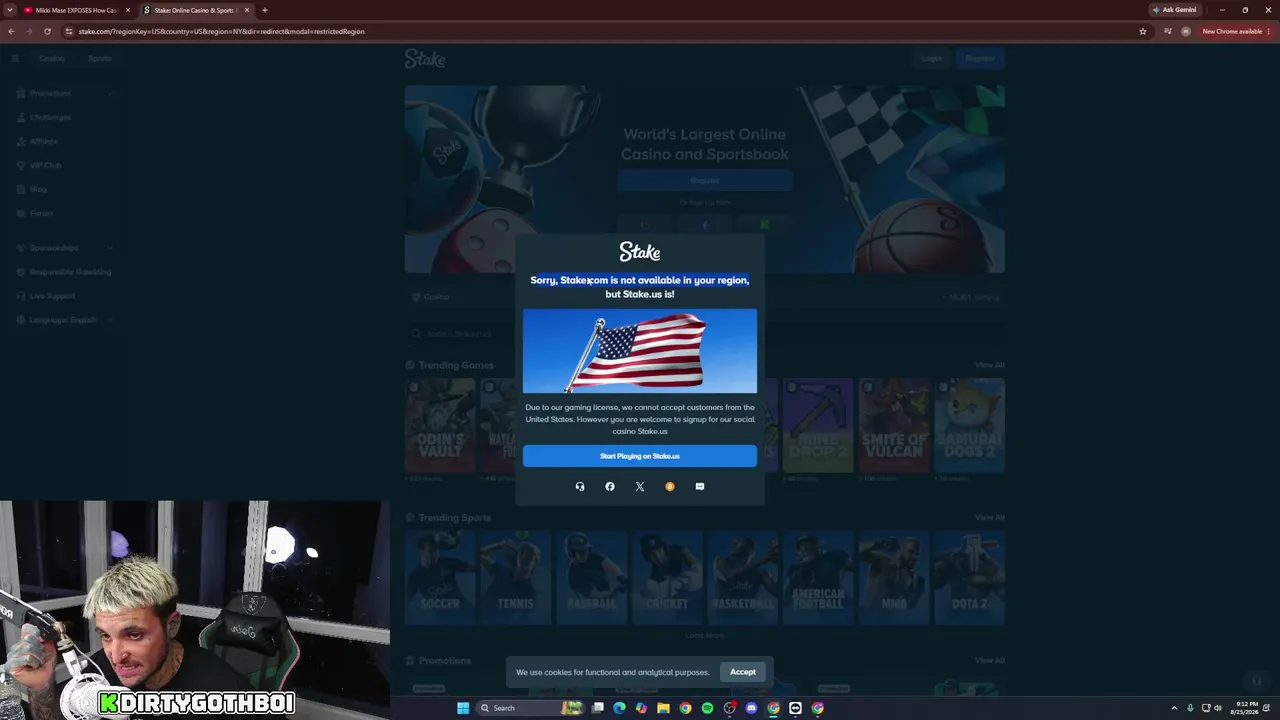
Task: Open the clock showing 9:12 PM
Action: click(x=1246, y=708)
